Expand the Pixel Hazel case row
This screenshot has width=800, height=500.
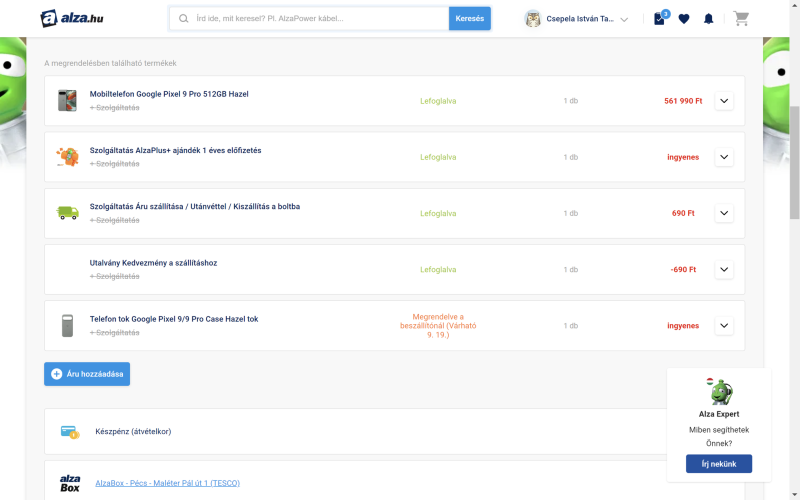[x=724, y=326]
